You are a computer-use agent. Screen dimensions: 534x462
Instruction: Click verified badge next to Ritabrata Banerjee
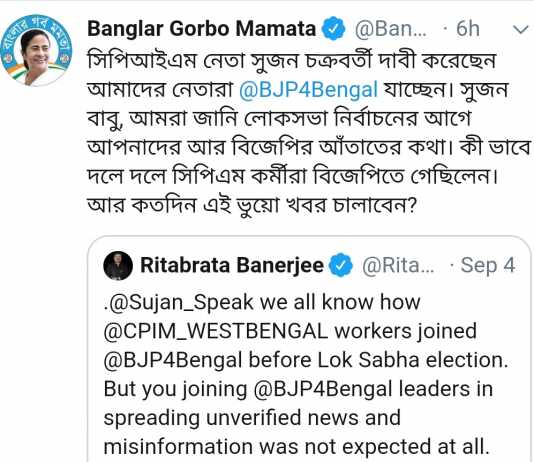[341, 265]
